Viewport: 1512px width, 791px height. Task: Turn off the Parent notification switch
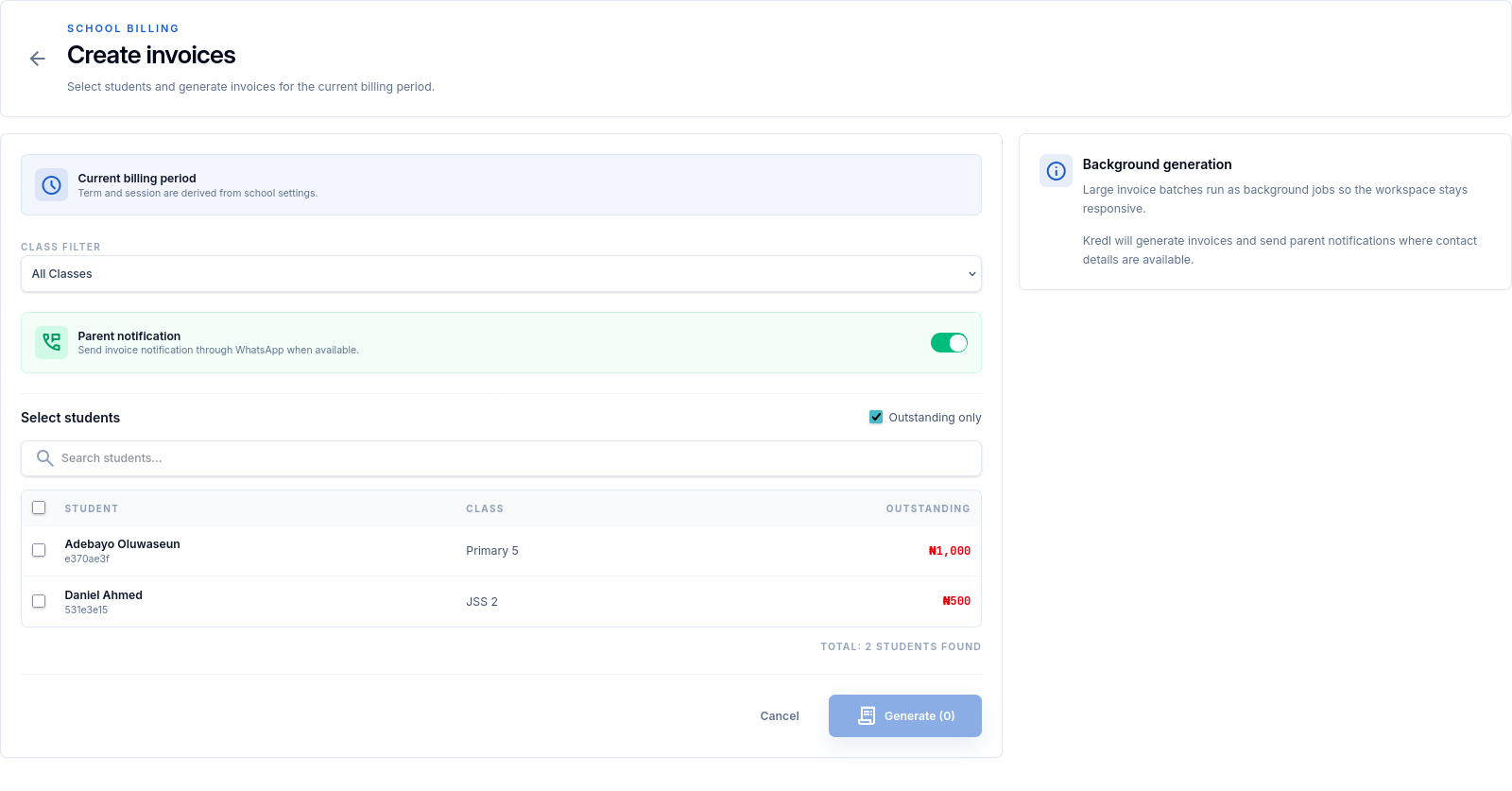tap(949, 342)
